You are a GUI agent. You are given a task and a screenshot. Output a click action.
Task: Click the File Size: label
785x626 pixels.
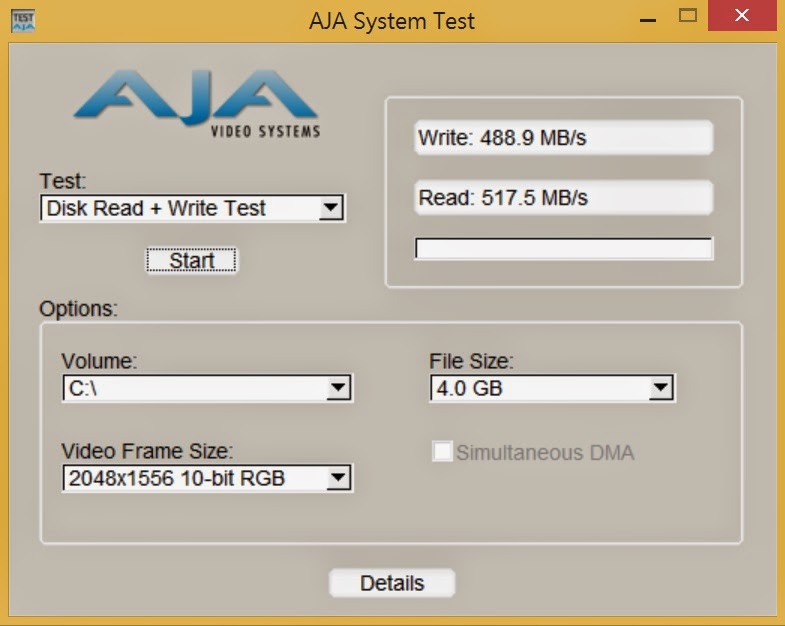(472, 361)
